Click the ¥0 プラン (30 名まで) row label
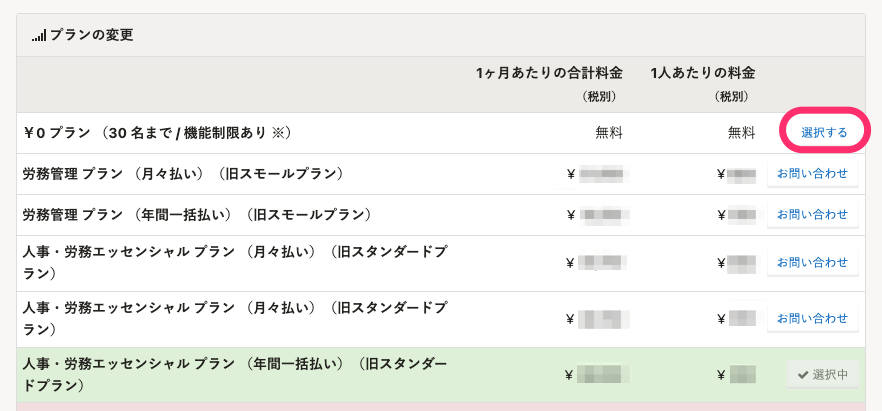This screenshot has height=411, width=882. (157, 133)
